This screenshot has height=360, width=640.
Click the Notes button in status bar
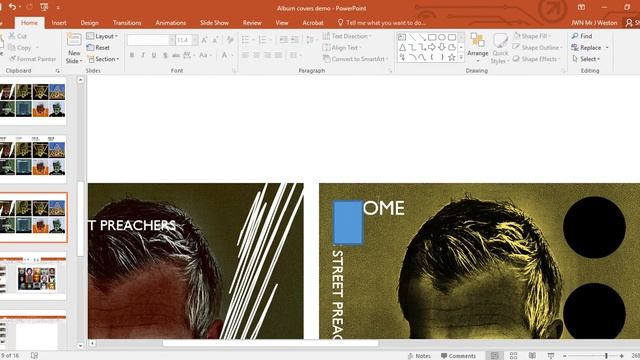(x=419, y=356)
